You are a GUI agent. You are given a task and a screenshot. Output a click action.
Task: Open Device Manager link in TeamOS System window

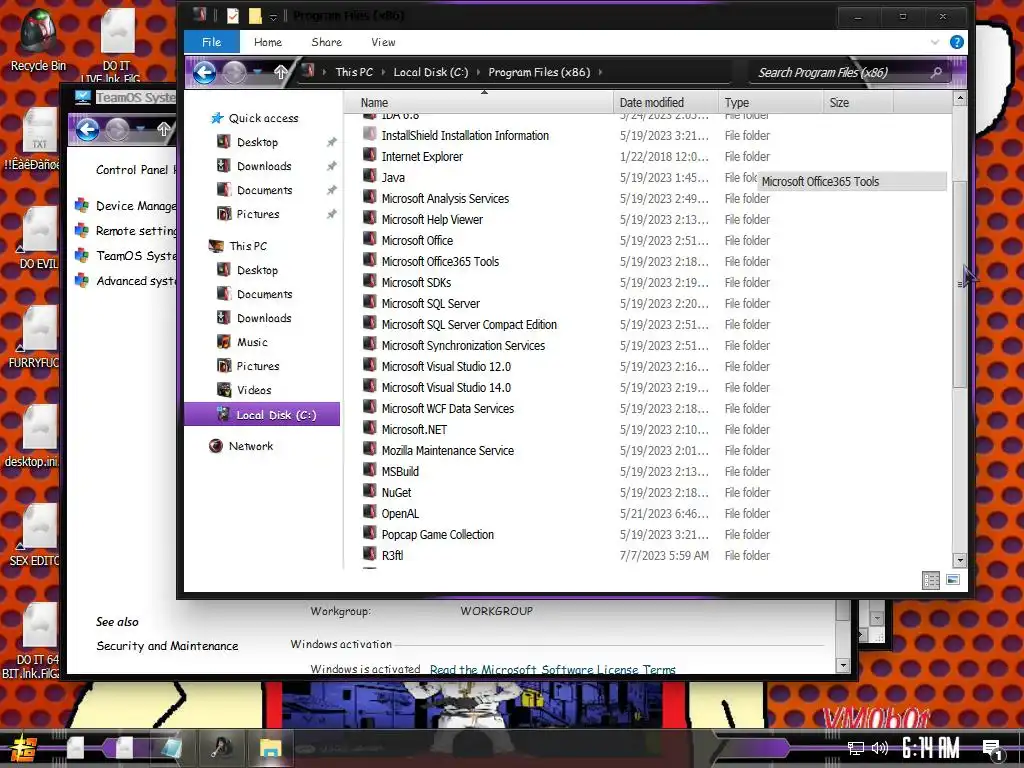pos(136,206)
